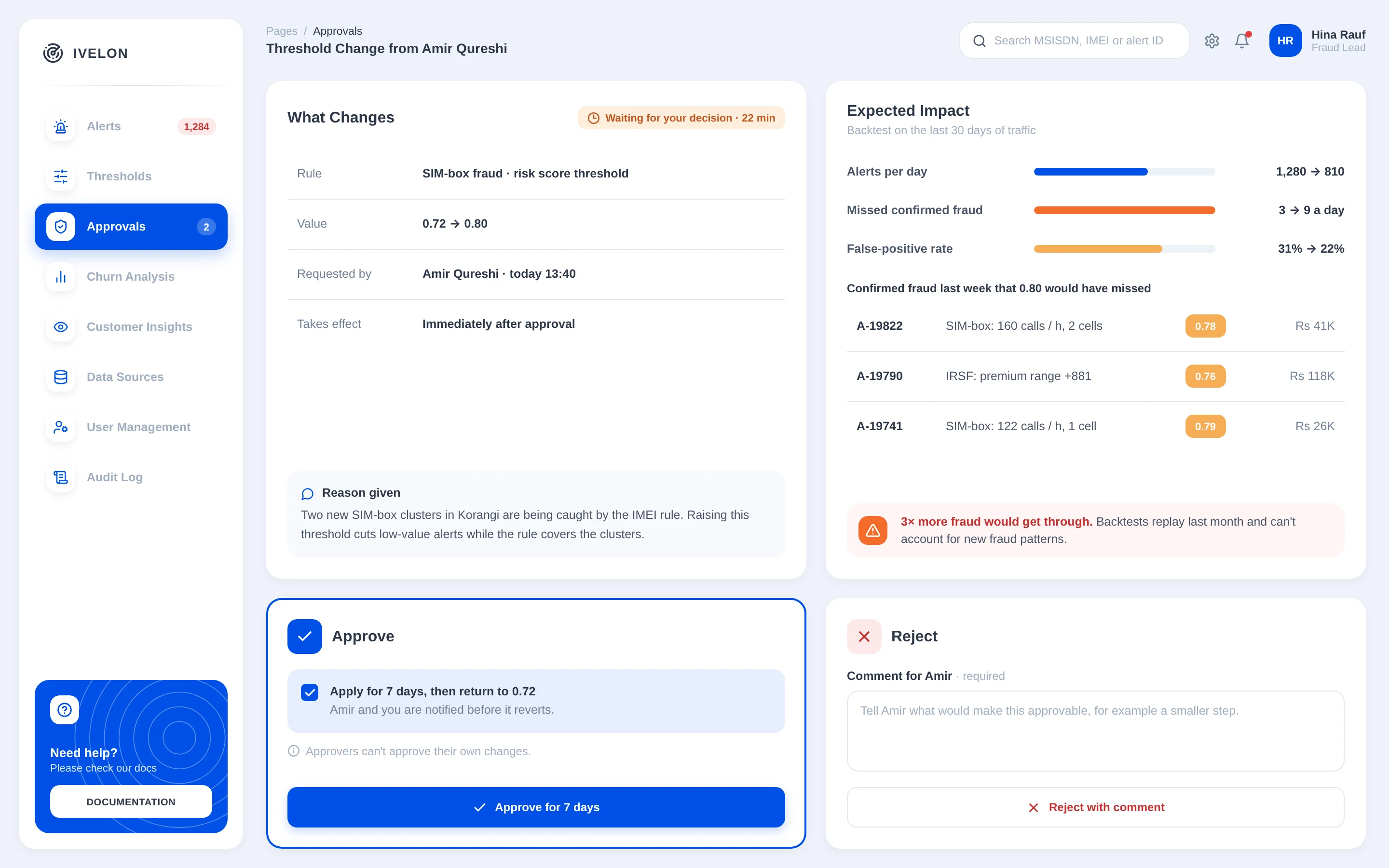Click the 0.78 score badge
The height and width of the screenshot is (868, 1389).
coord(1205,326)
